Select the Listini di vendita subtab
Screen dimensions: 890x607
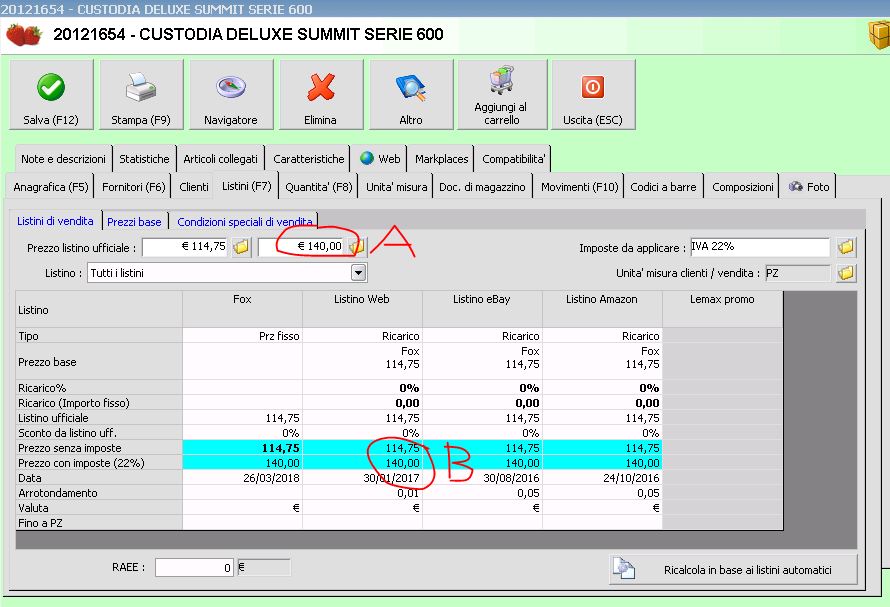[55, 221]
